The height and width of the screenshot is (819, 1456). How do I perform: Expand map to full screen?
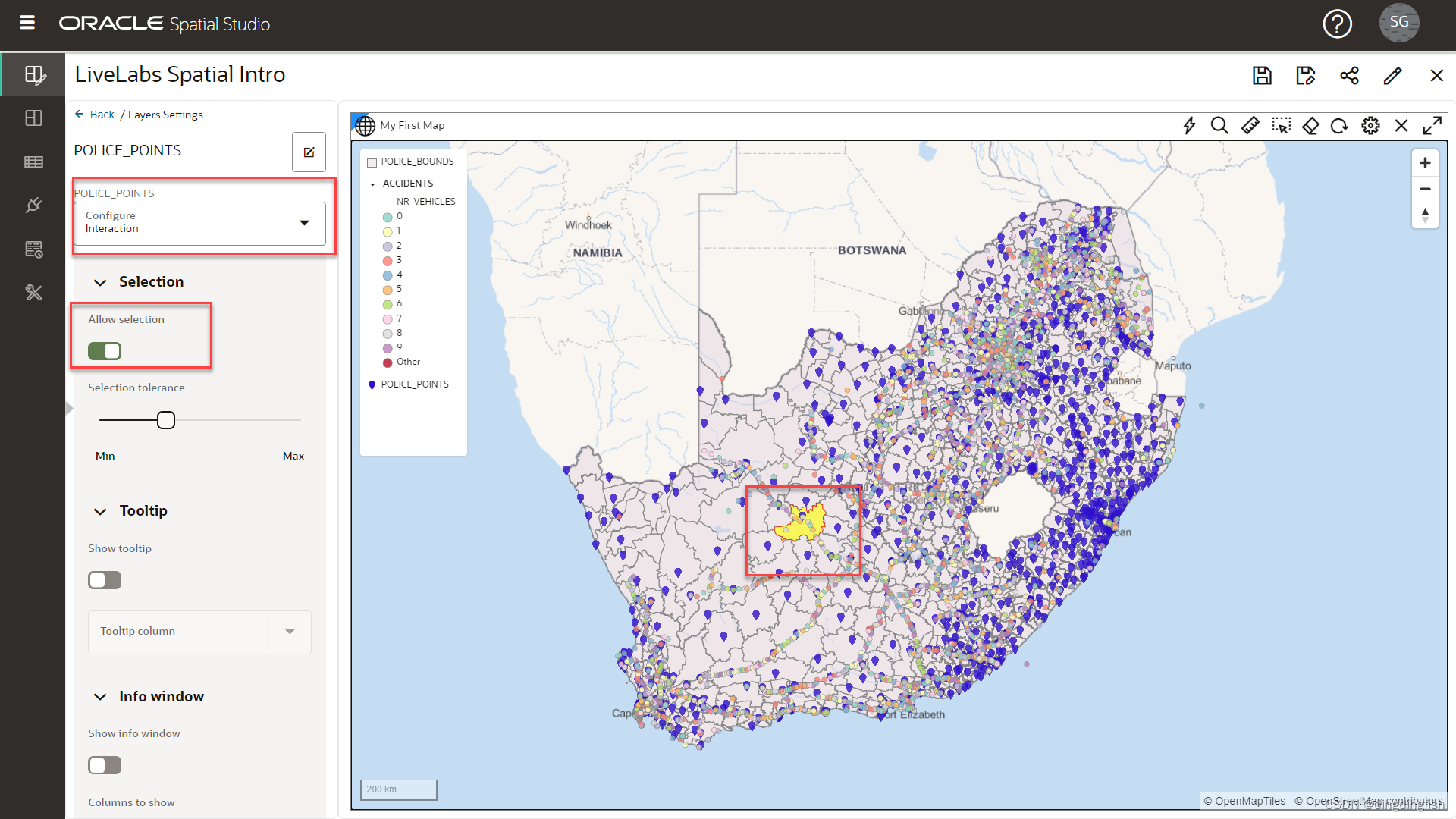tap(1432, 126)
